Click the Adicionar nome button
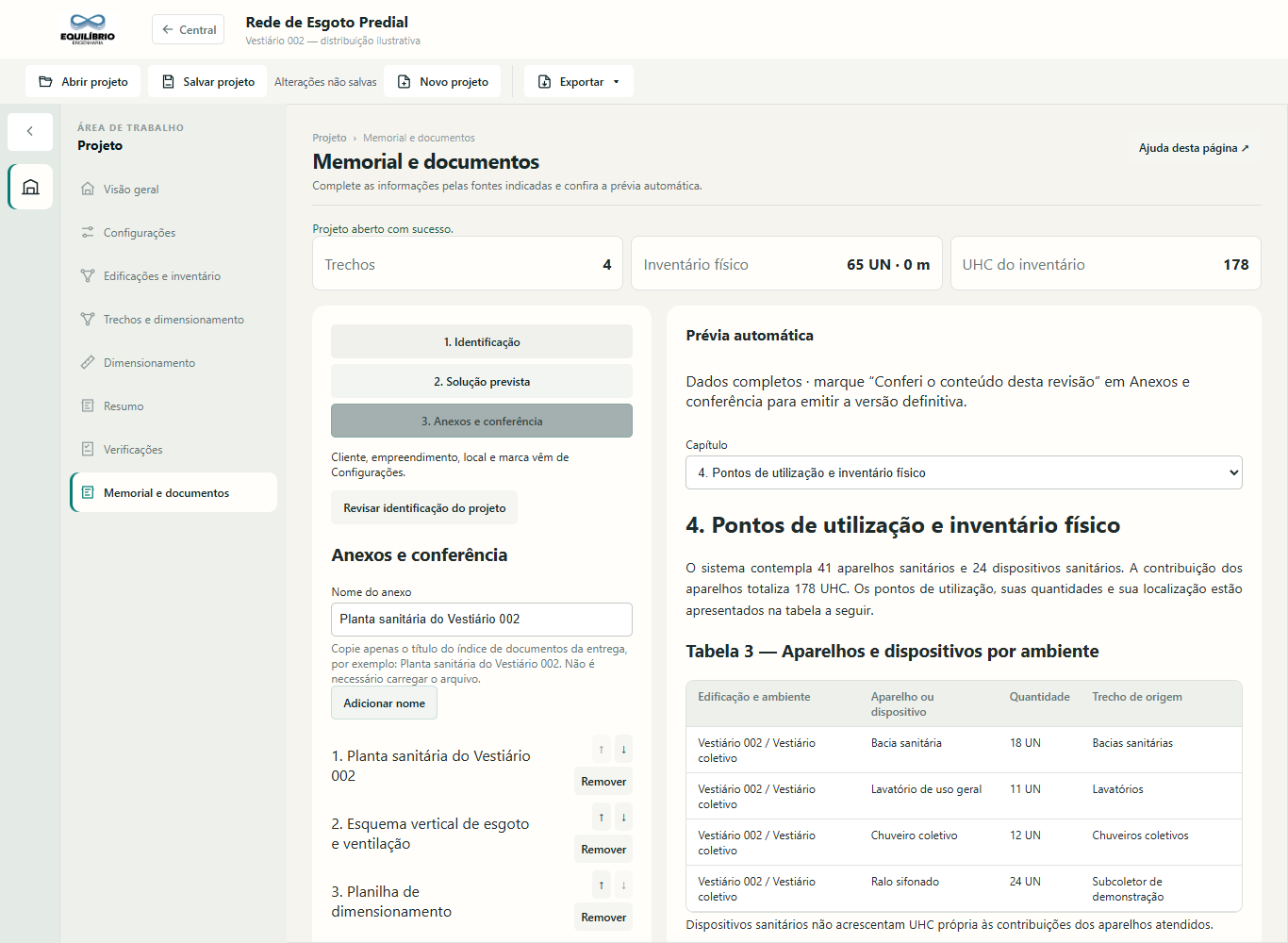The image size is (1288, 943). tap(384, 703)
